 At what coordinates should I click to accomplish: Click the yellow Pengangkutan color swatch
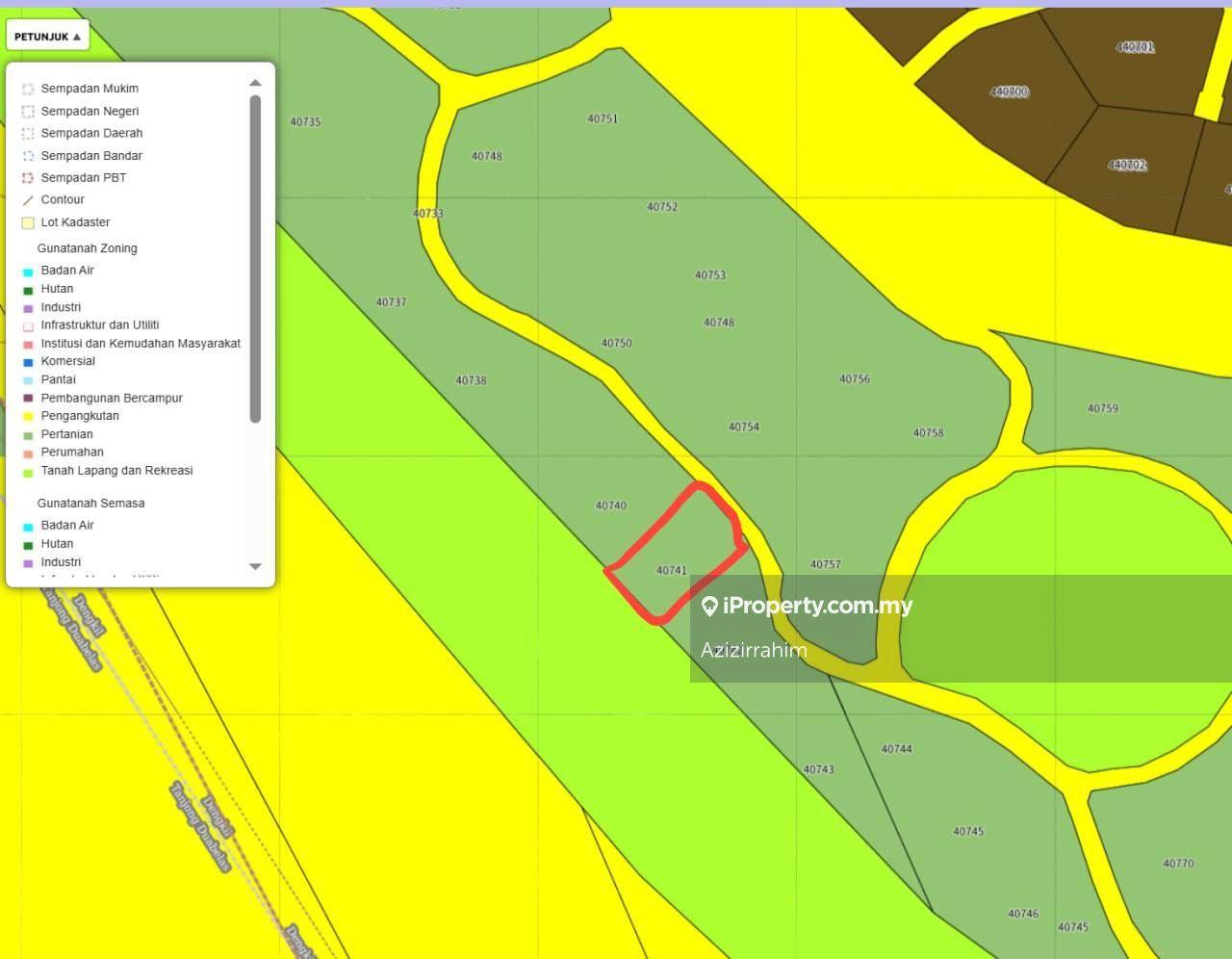(28, 417)
